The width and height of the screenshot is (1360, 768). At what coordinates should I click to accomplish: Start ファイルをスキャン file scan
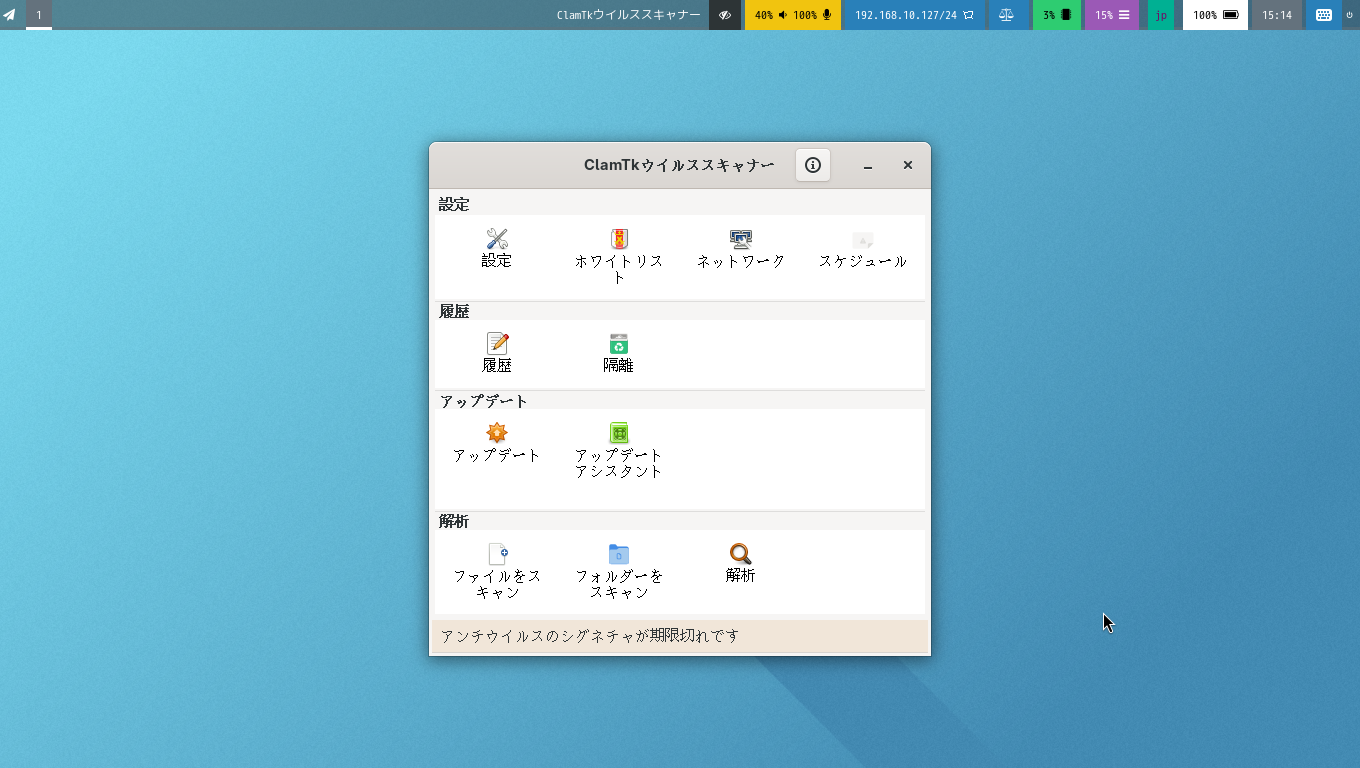(497, 571)
